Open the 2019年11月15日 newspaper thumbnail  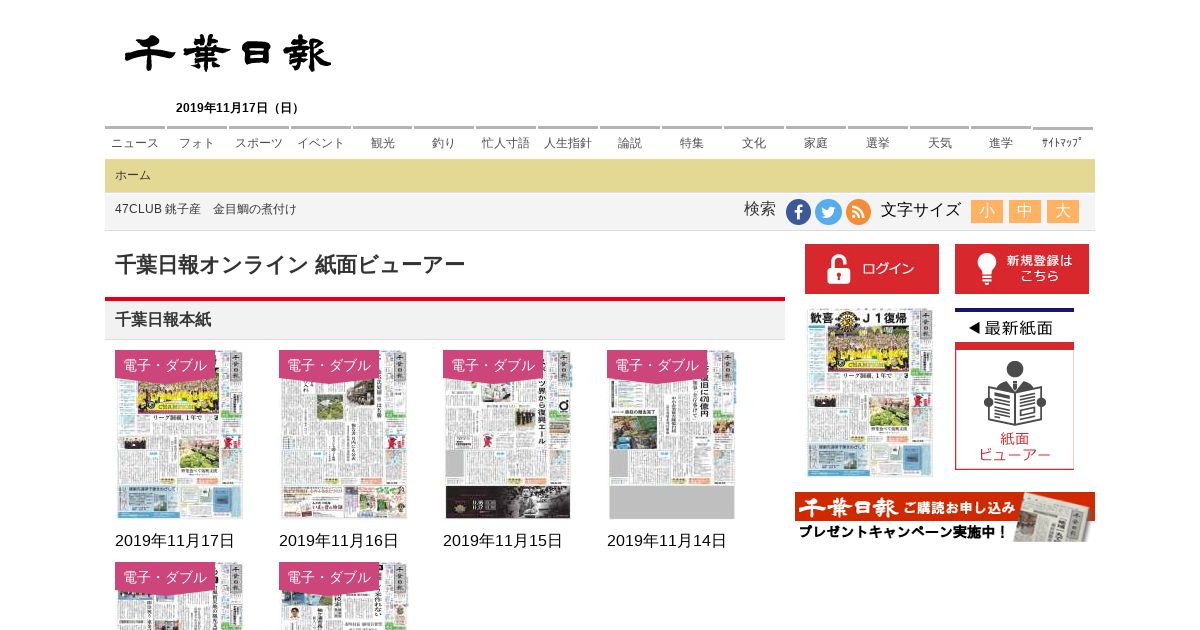point(507,434)
